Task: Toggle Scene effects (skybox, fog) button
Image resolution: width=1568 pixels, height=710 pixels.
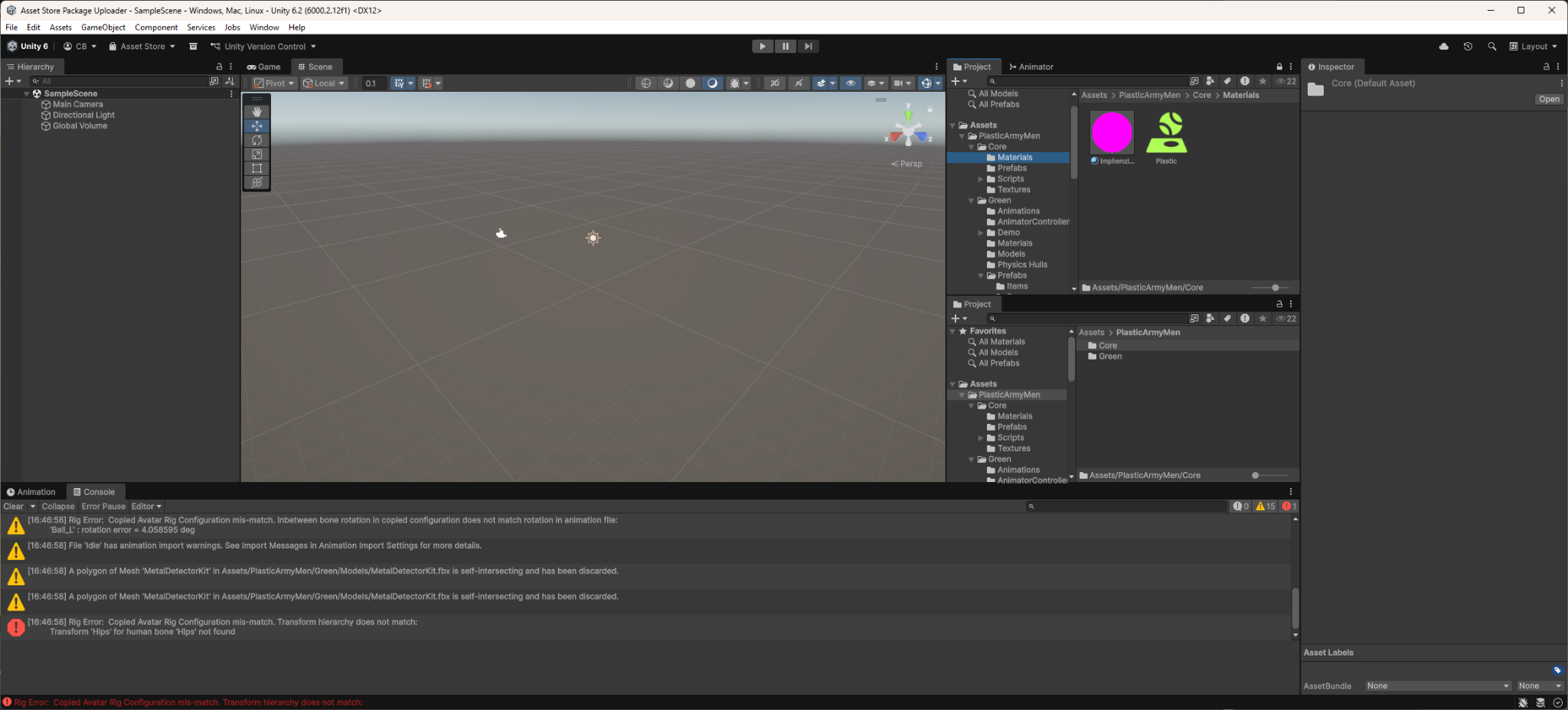Action: point(821,83)
